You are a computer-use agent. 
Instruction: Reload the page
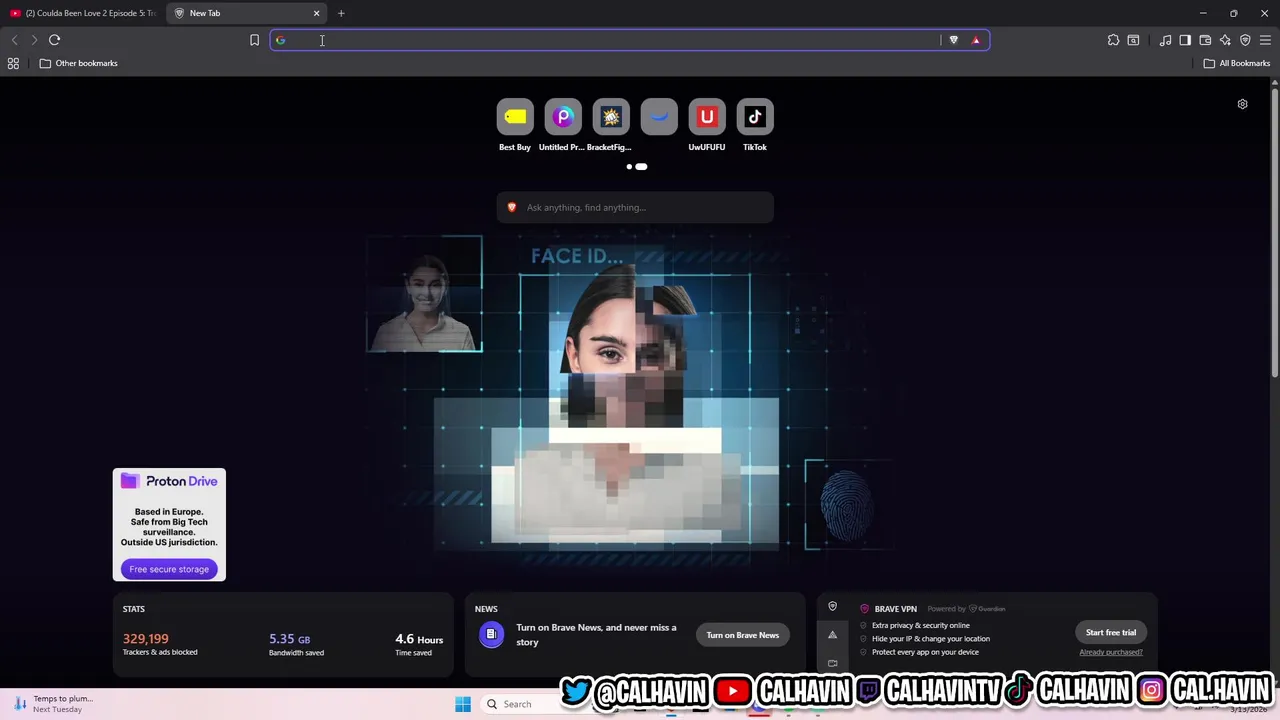click(54, 40)
